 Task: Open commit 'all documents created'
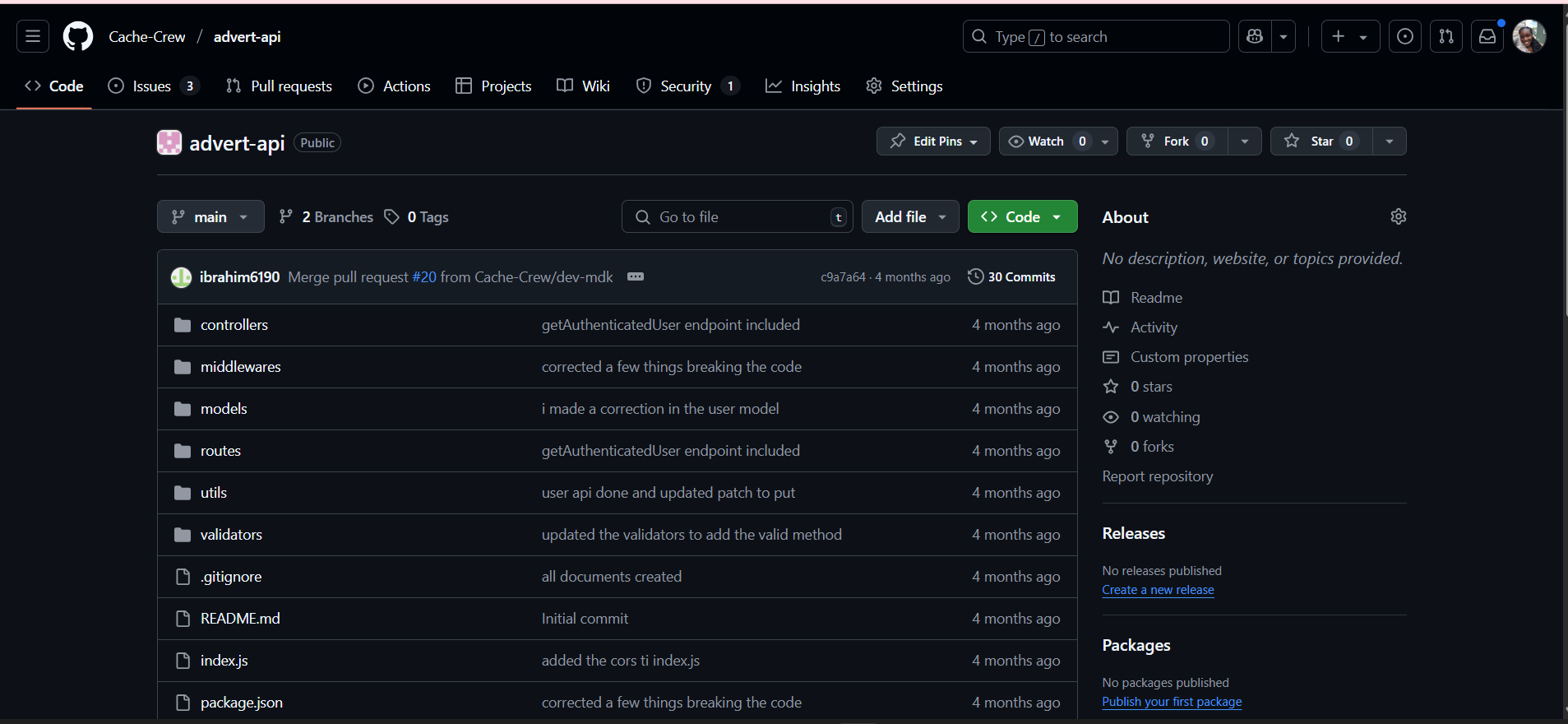coord(612,577)
